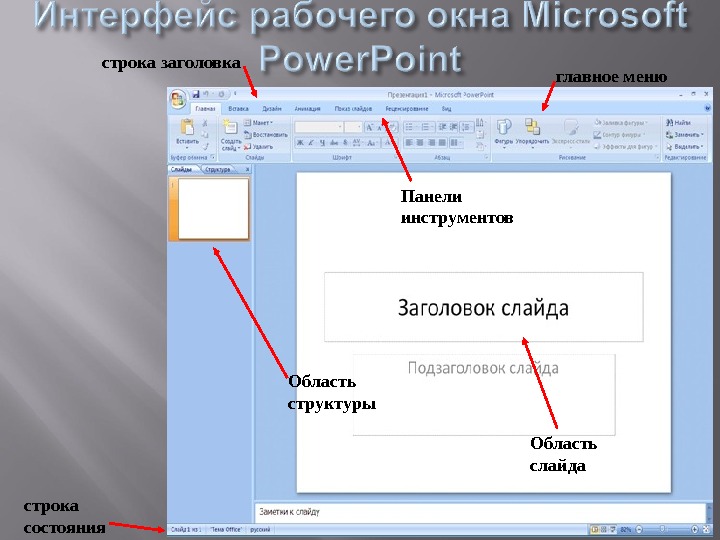Expand the Макет layout dropdown
Viewport: 720px width, 540px height.
pos(258,123)
